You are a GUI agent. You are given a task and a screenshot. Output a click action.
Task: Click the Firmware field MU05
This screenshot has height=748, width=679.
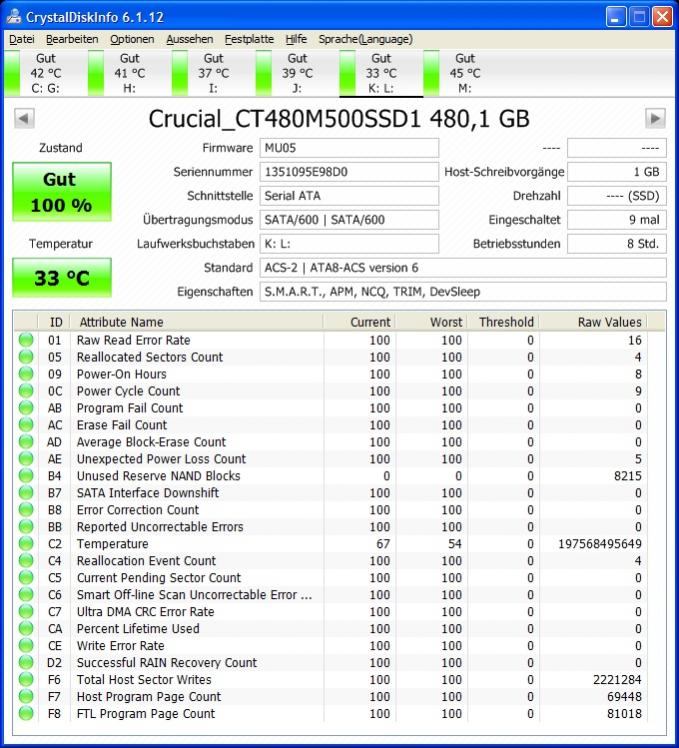tap(349, 148)
